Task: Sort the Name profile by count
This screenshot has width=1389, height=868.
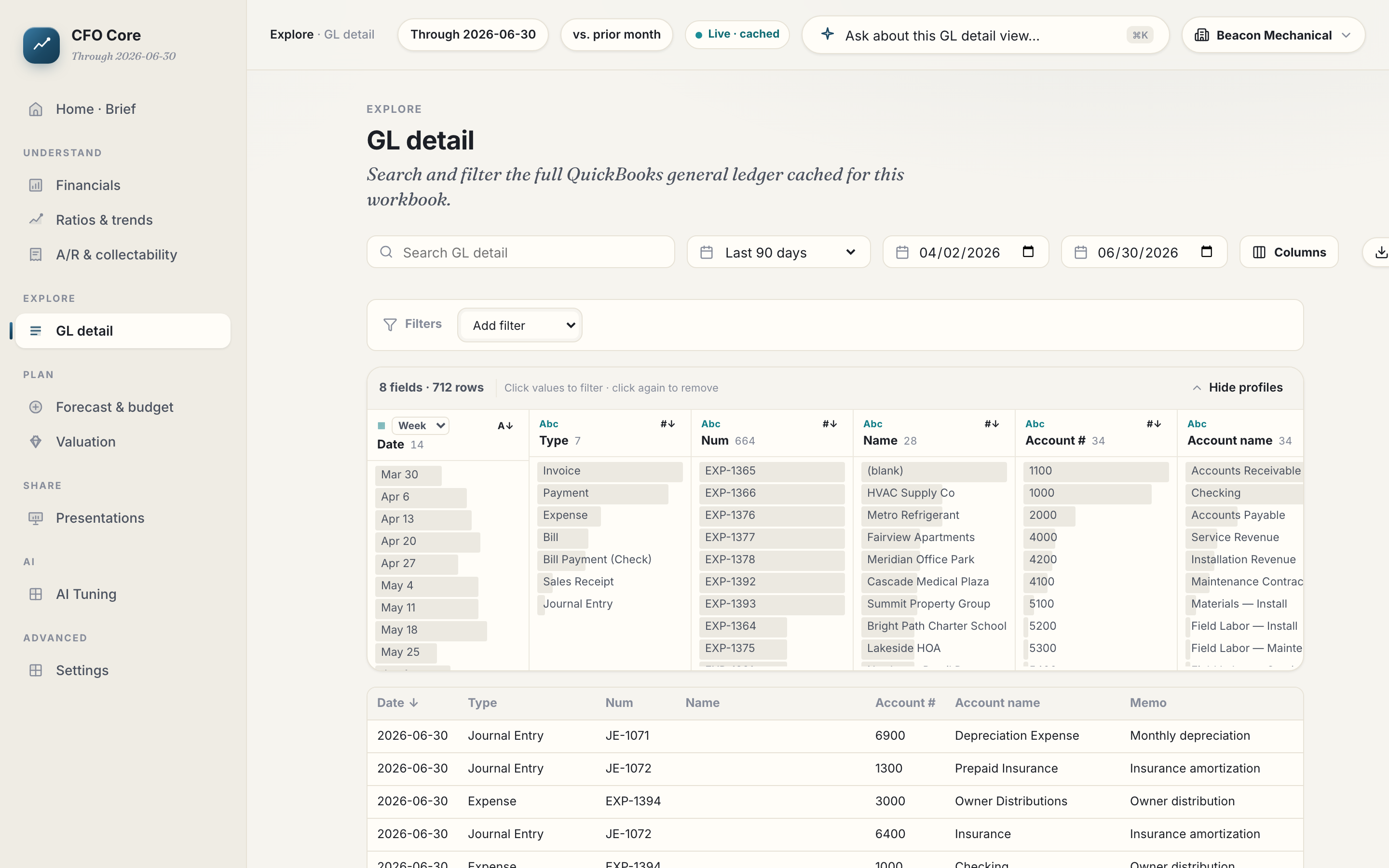Action: pyautogui.click(x=991, y=424)
